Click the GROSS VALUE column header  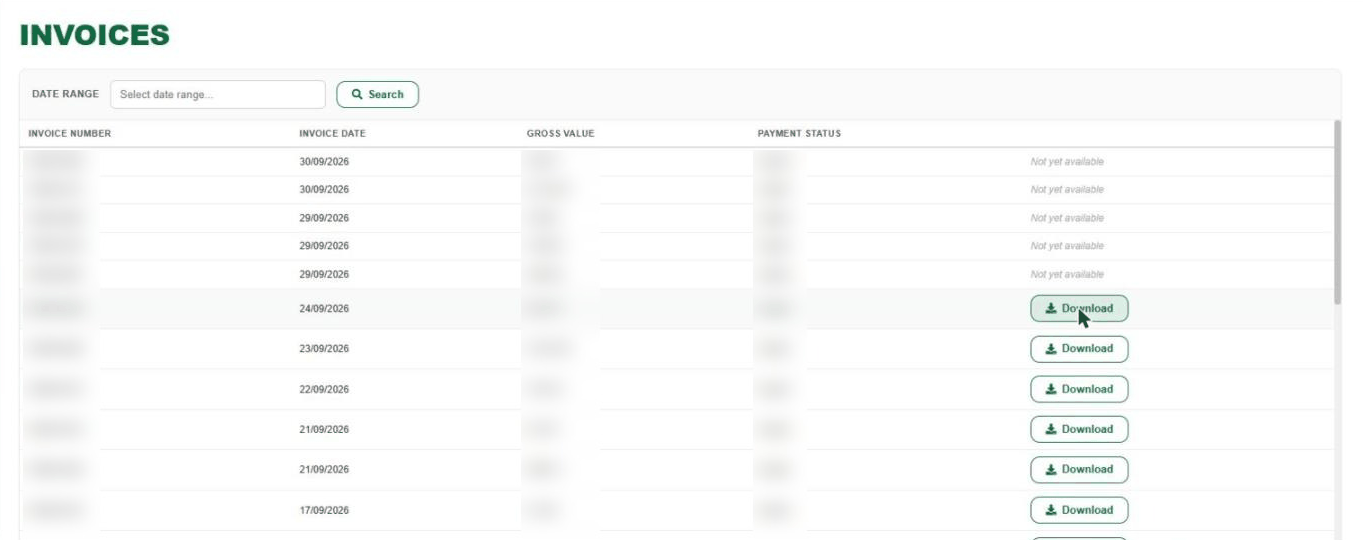click(x=560, y=134)
